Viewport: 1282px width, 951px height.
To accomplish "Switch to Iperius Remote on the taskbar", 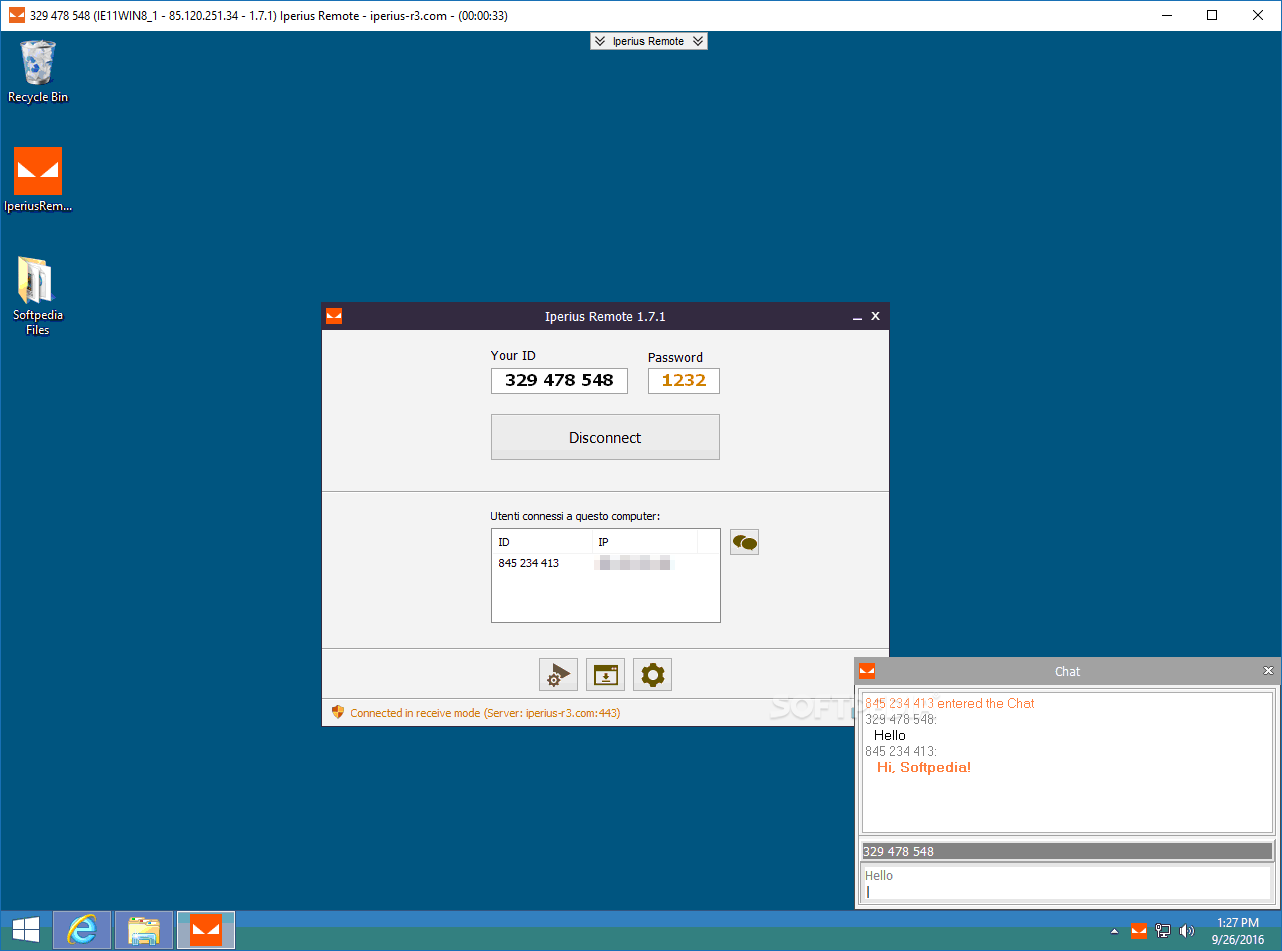I will [206, 930].
